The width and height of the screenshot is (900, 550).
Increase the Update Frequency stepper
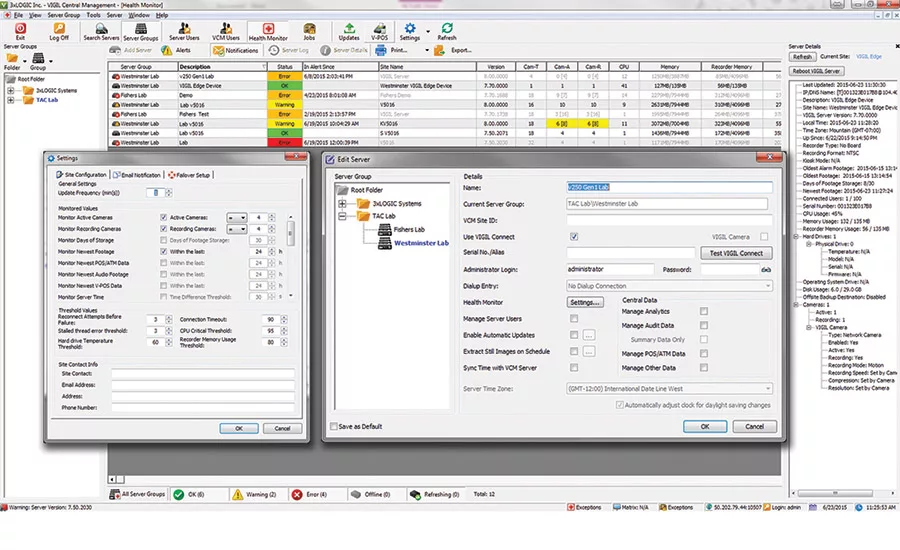(169, 191)
